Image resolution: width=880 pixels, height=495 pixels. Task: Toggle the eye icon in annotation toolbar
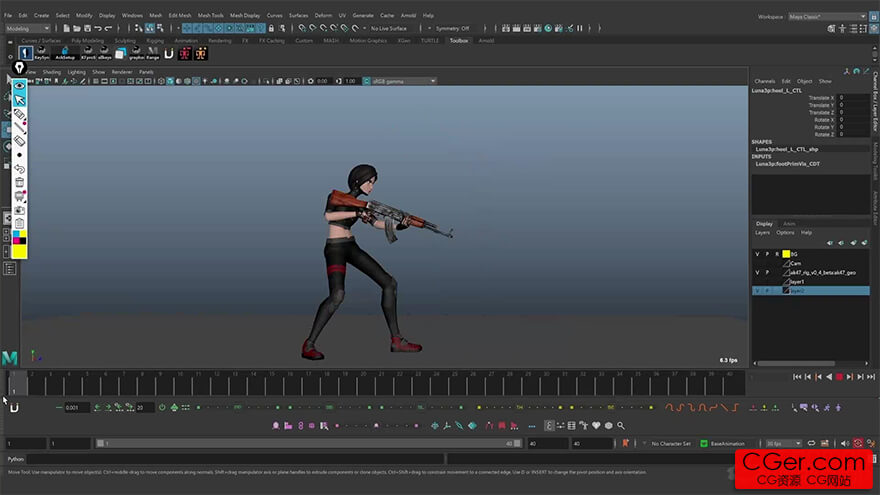20,85
